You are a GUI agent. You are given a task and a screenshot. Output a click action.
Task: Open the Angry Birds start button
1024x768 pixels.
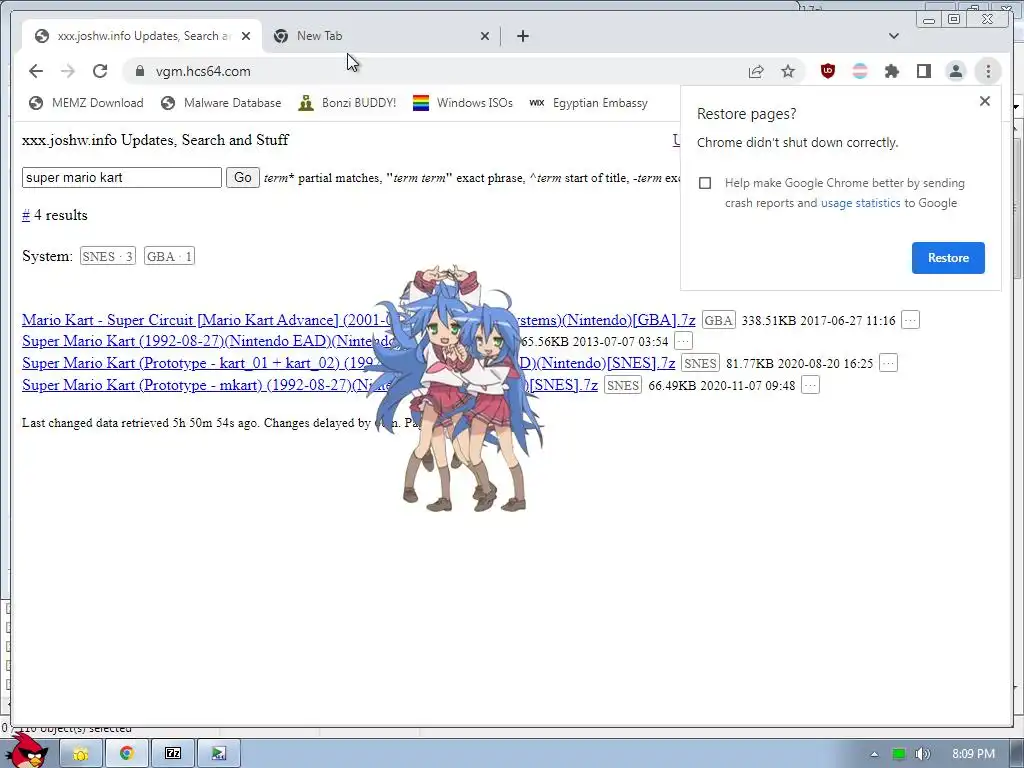pyautogui.click(x=26, y=751)
